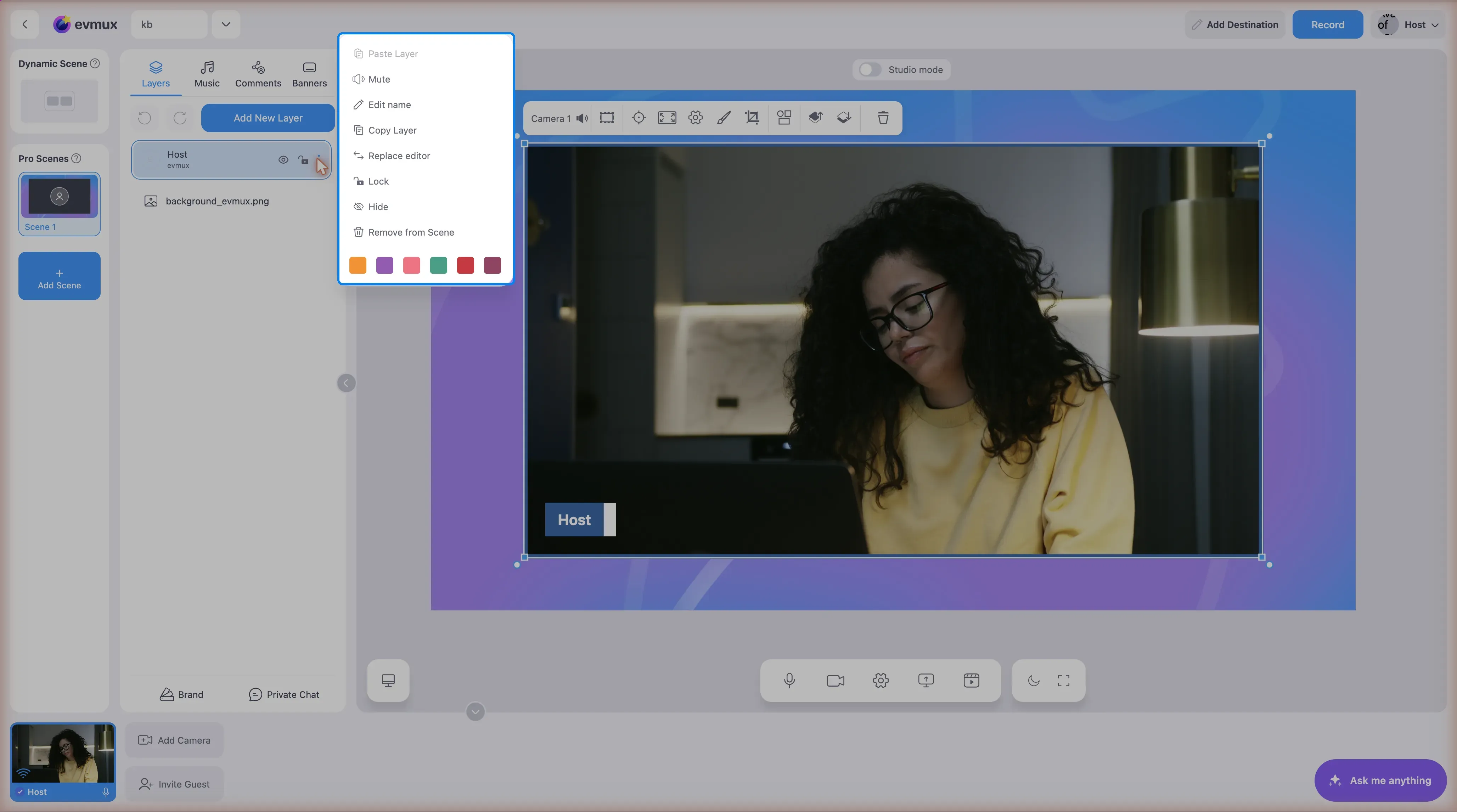Image resolution: width=1457 pixels, height=812 pixels.
Task: Select the paintbrush style icon
Action: 724,118
